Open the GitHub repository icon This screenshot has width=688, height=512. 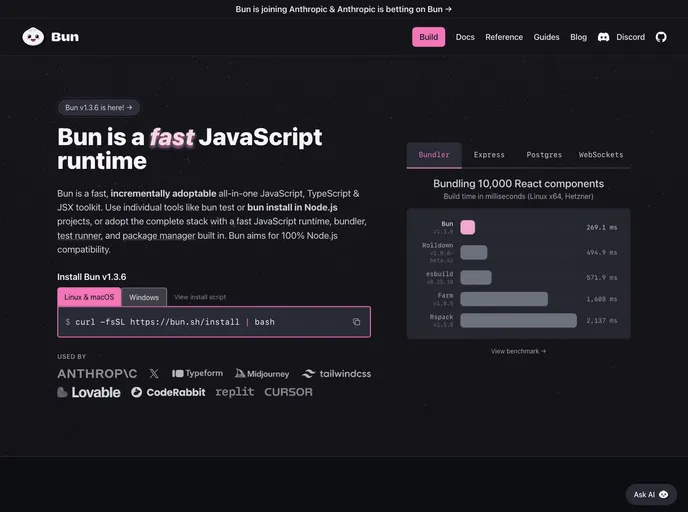pos(661,37)
